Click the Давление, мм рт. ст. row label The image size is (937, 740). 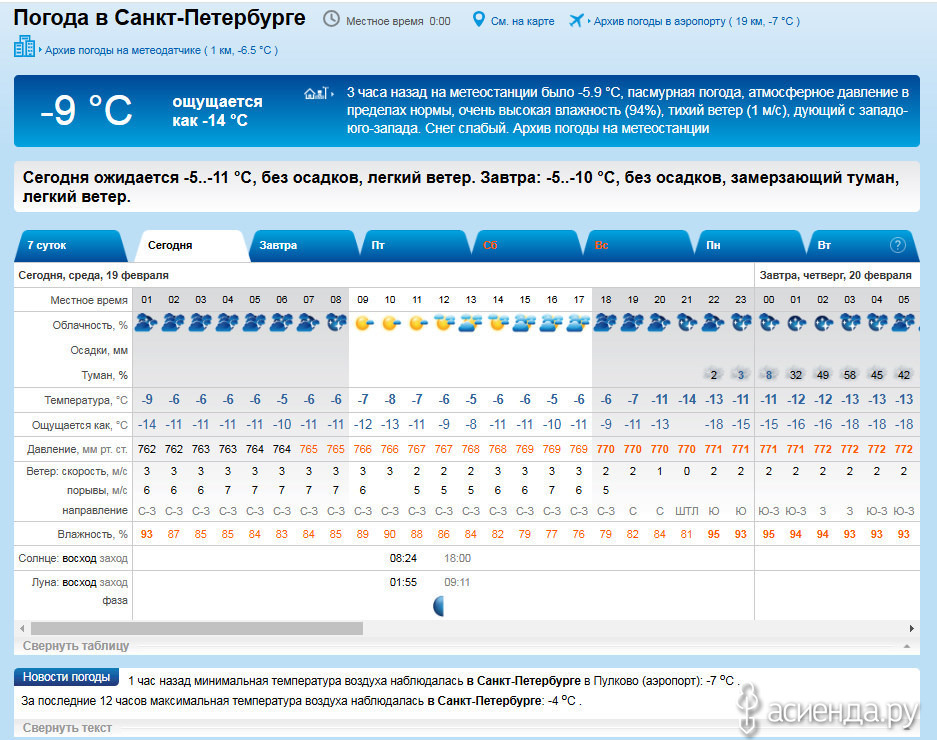click(x=77, y=449)
